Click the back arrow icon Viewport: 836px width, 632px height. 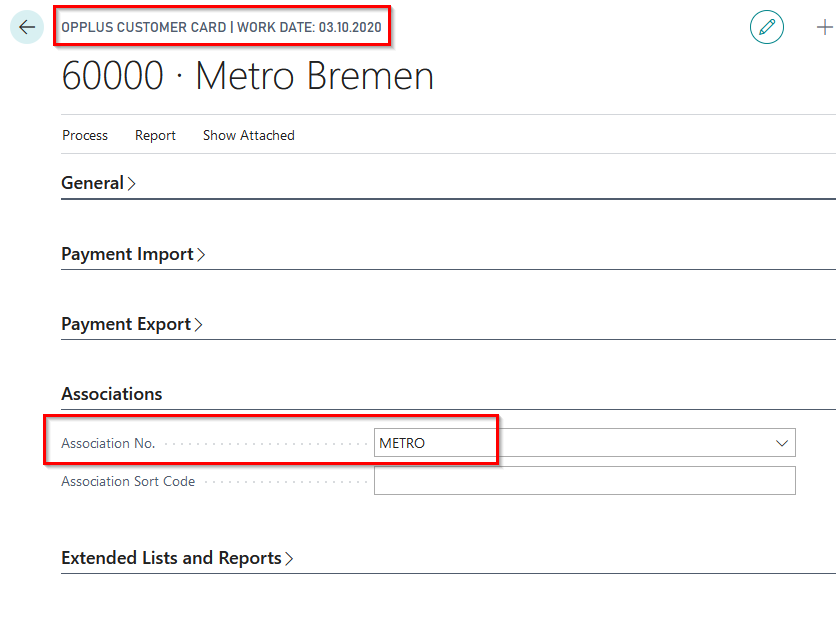coord(27,27)
